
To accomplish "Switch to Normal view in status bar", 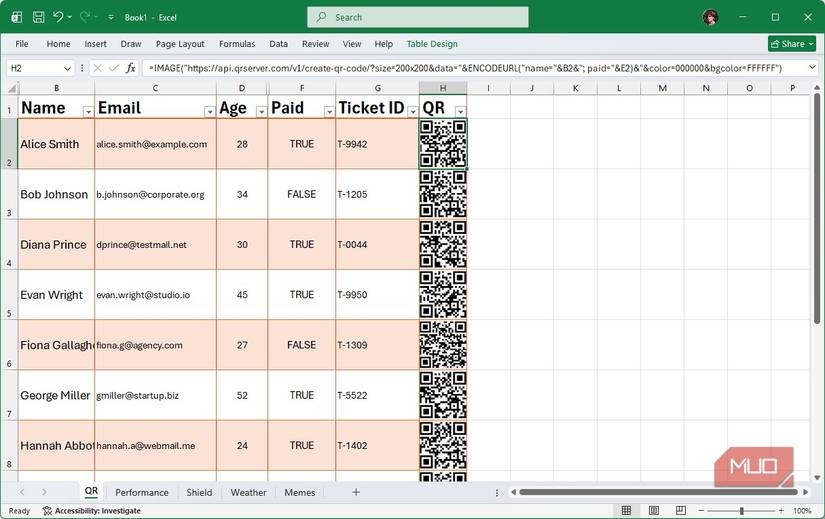I will tap(626, 511).
